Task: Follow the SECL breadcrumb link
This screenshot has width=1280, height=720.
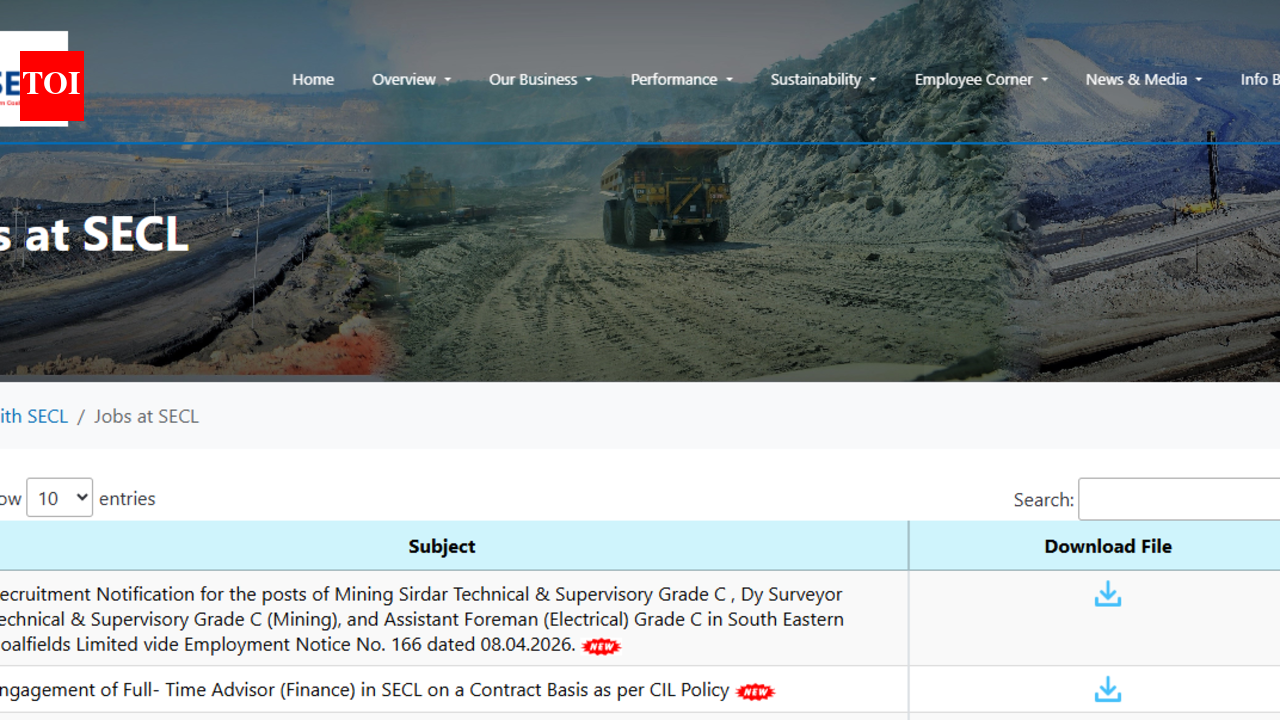Action: pos(34,416)
